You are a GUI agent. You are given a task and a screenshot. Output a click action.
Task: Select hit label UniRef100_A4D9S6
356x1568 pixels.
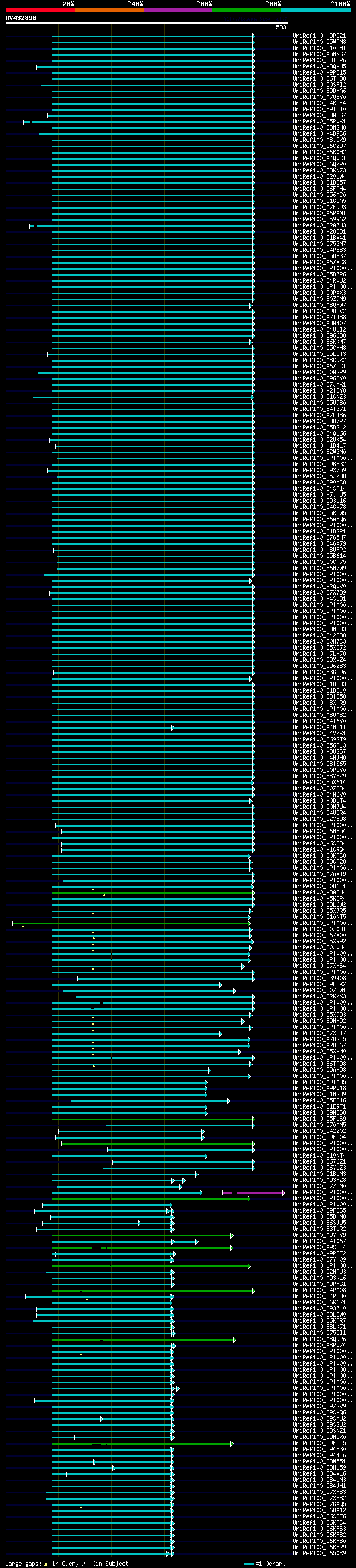319,134
